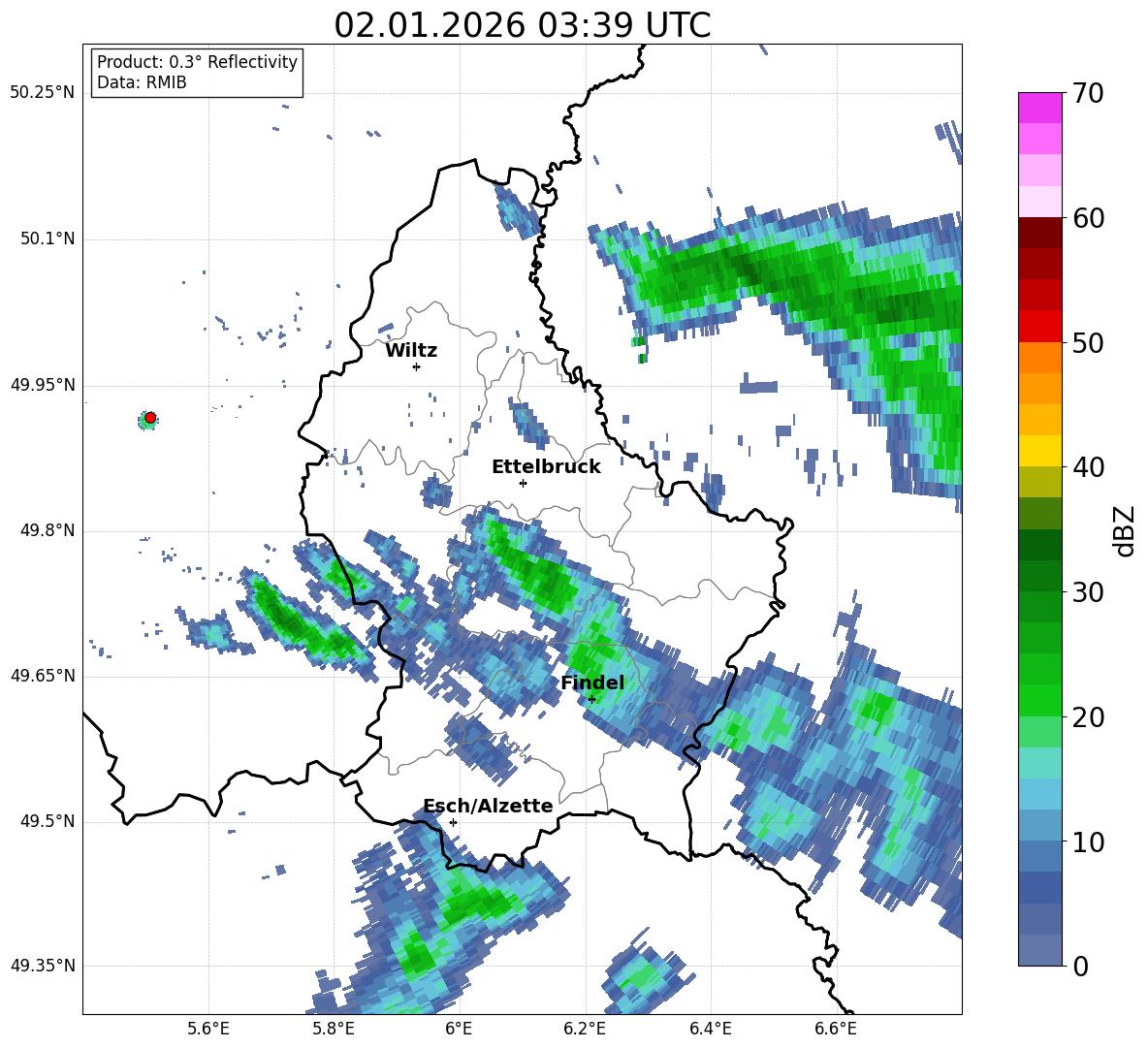Click the colorbar 40 tick label
1148x1048 pixels.
coord(1088,467)
